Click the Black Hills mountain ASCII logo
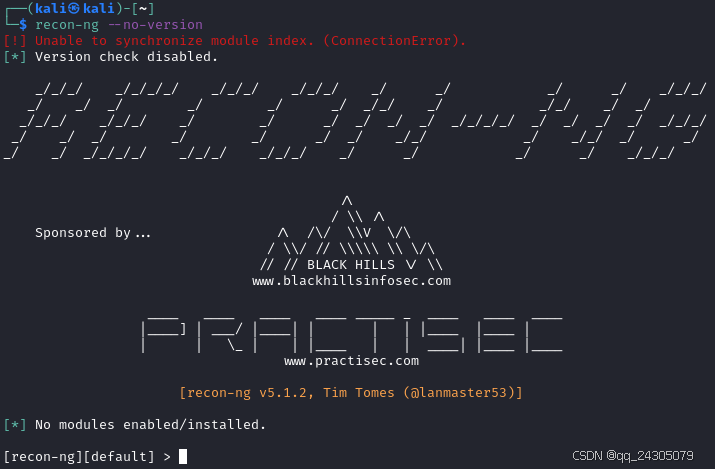Image resolution: width=715 pixels, height=469 pixels. coord(352,232)
